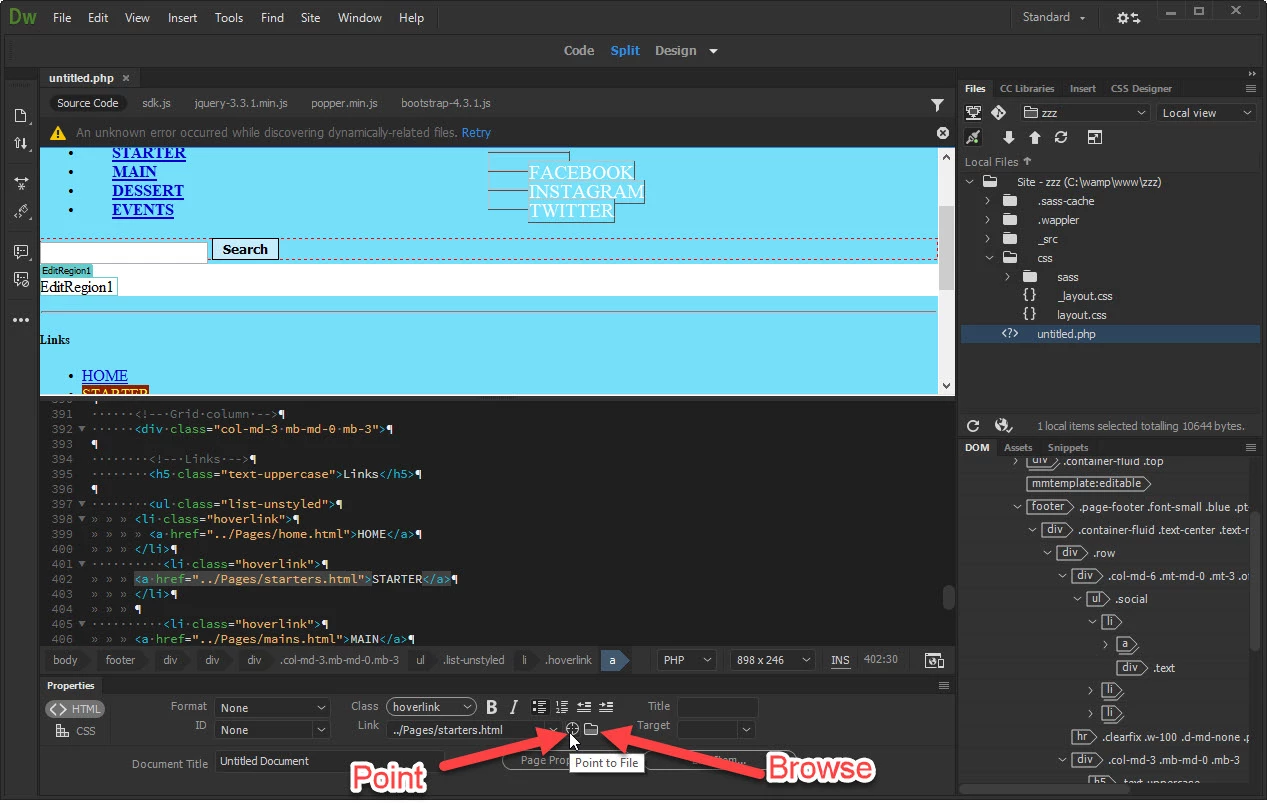Dismiss the error notification bar
Image resolution: width=1267 pixels, height=803 pixels.
(943, 133)
